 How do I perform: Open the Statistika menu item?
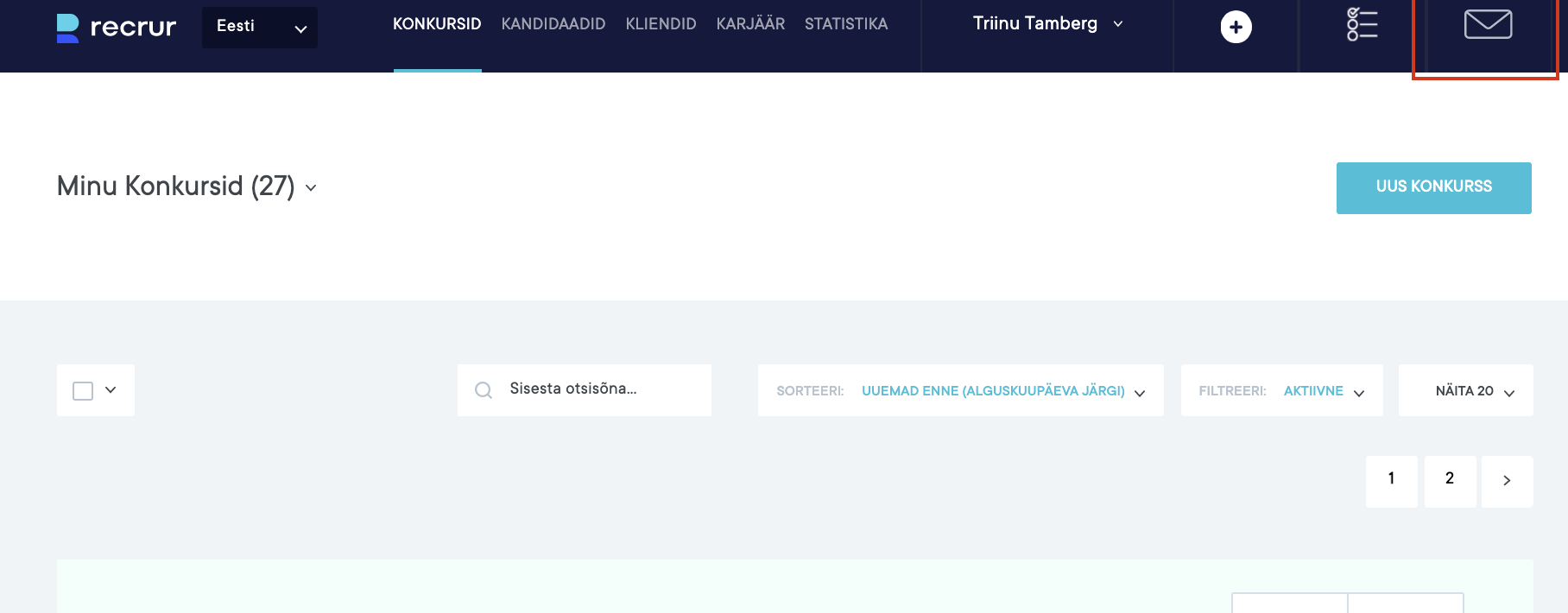845,24
